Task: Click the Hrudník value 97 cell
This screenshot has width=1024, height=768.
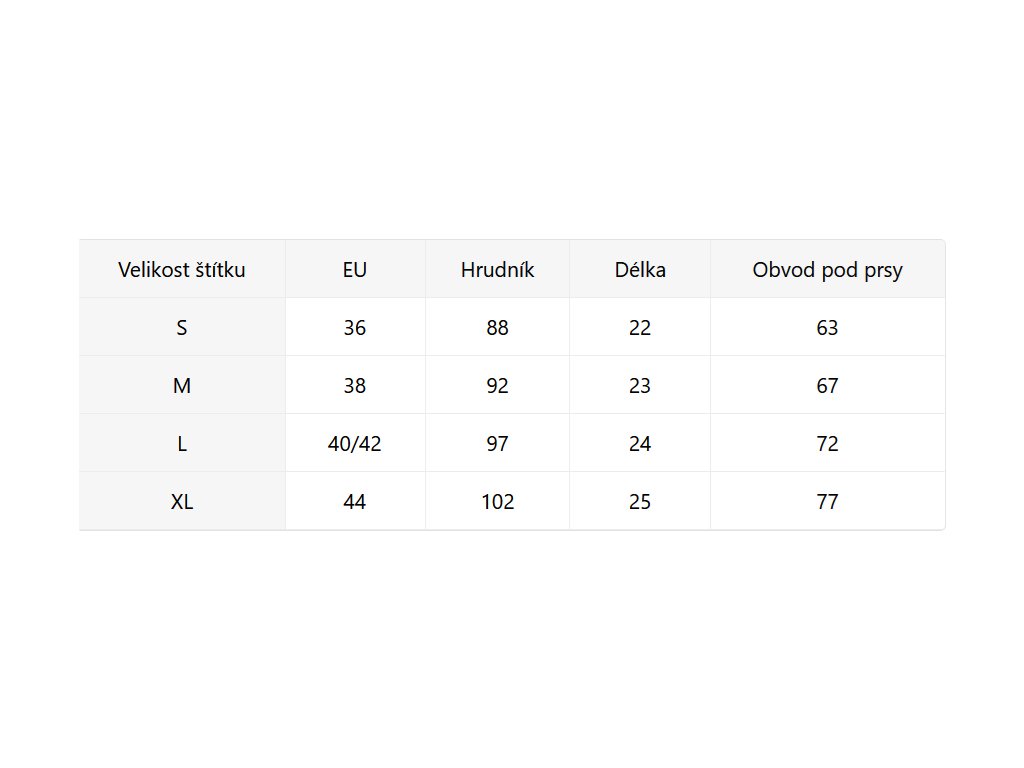Action: click(x=497, y=443)
